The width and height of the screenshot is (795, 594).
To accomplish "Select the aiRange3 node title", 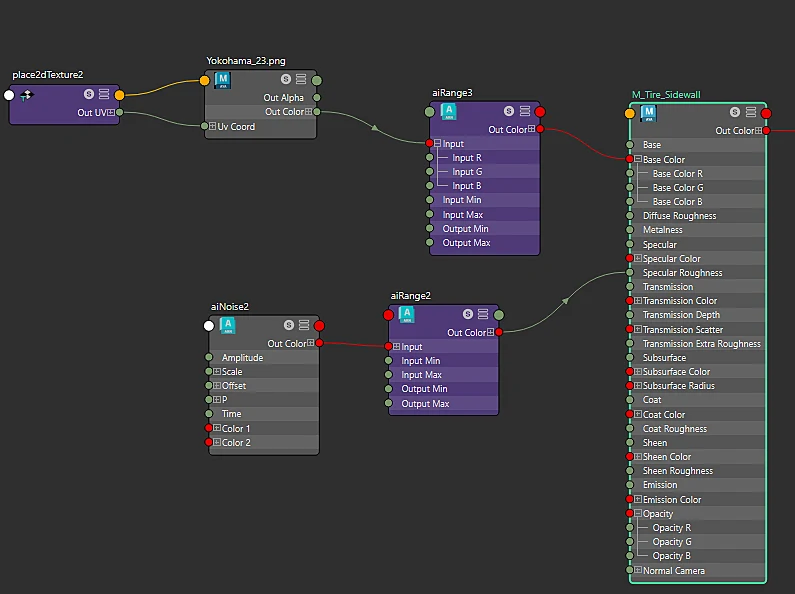I will click(x=452, y=93).
